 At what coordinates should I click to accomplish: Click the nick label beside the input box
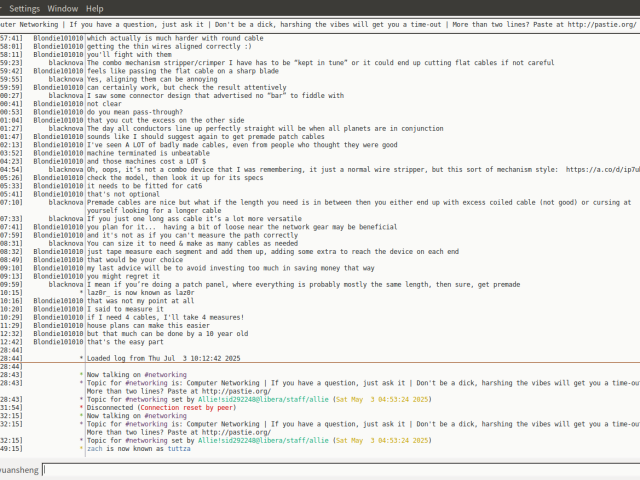coord(19,470)
